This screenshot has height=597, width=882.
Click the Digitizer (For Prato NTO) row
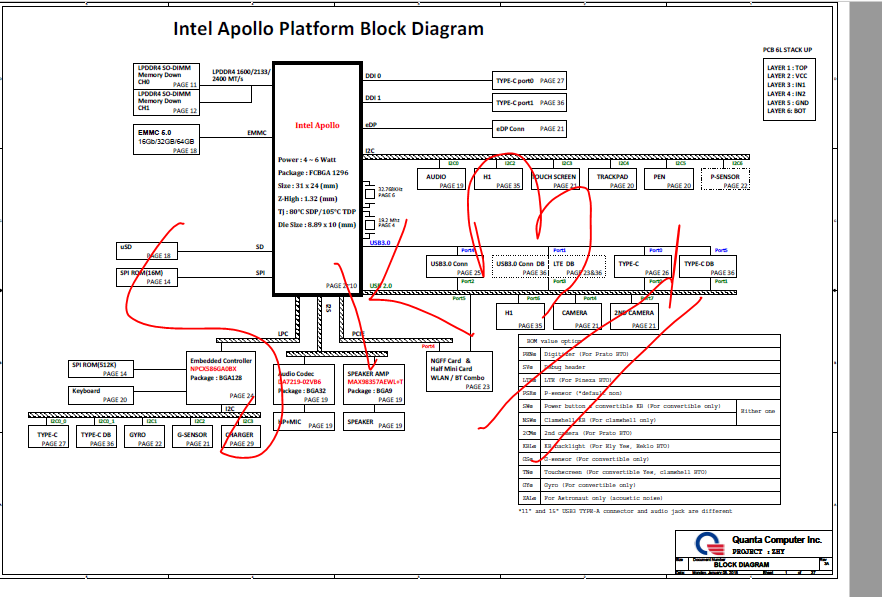[x=649, y=354]
